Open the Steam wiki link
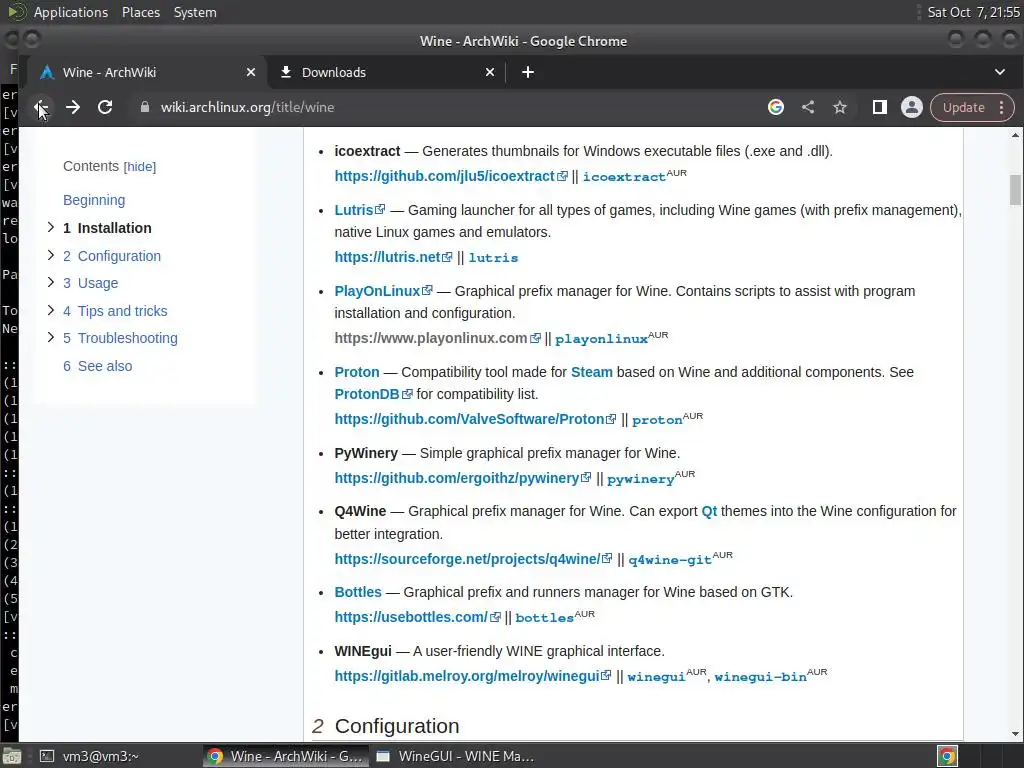This screenshot has height=768, width=1024. [592, 372]
